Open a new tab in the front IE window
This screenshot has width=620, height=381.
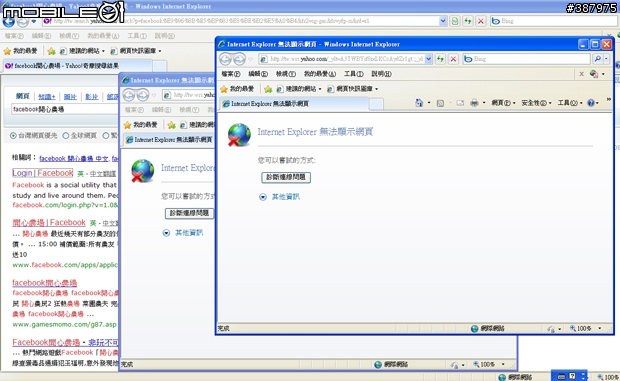coord(376,104)
